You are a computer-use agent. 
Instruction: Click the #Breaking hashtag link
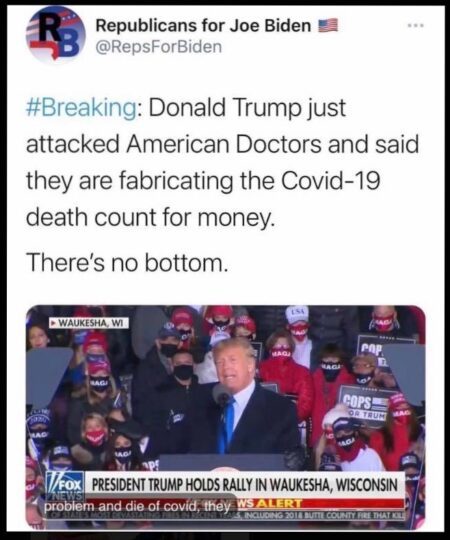point(81,107)
